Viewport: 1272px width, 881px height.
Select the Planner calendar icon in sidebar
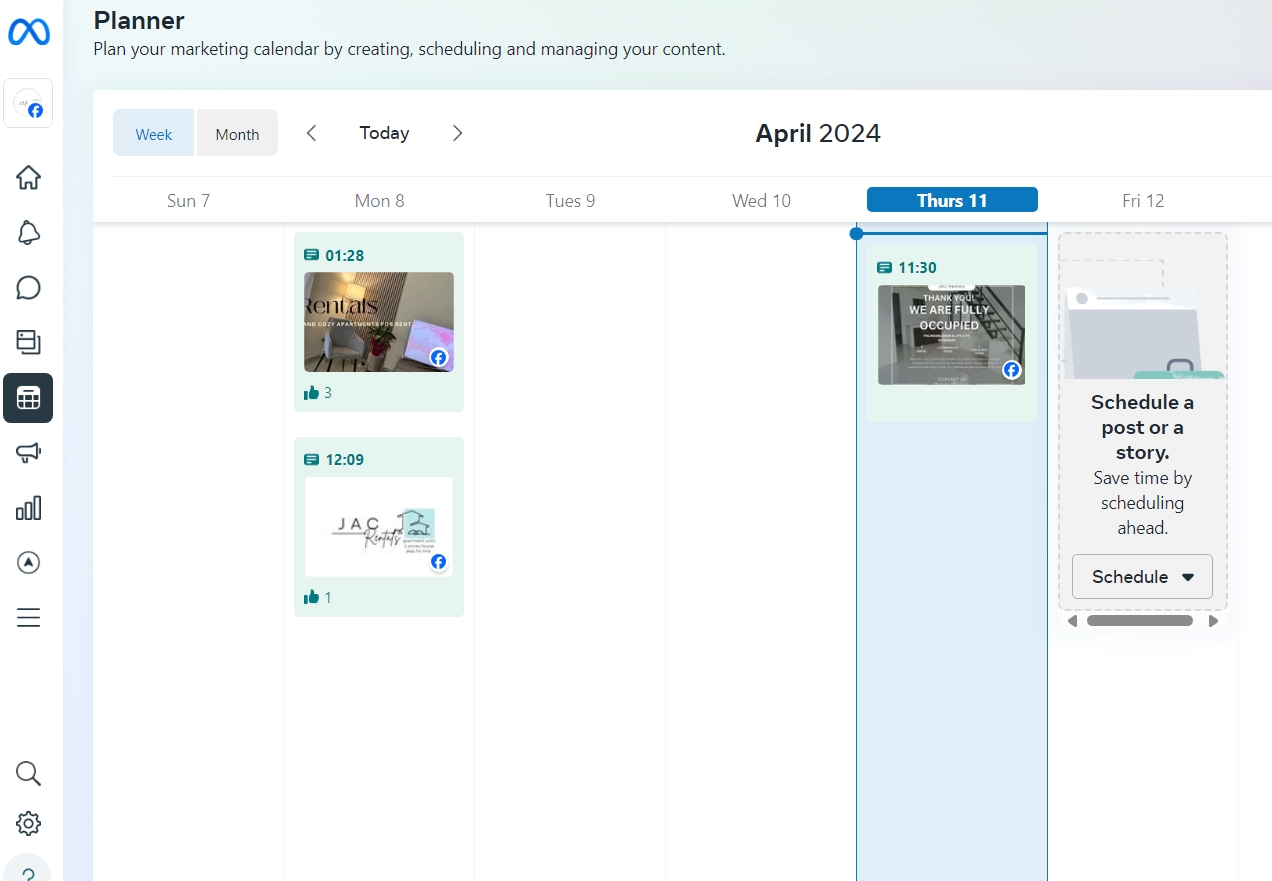pyautogui.click(x=28, y=398)
